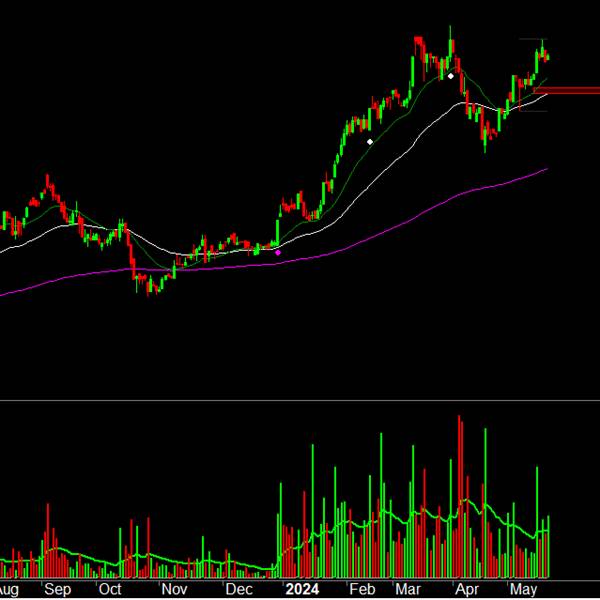The width and height of the screenshot is (600, 600).
Task: Click the Oct label on time axis
Action: 110,589
